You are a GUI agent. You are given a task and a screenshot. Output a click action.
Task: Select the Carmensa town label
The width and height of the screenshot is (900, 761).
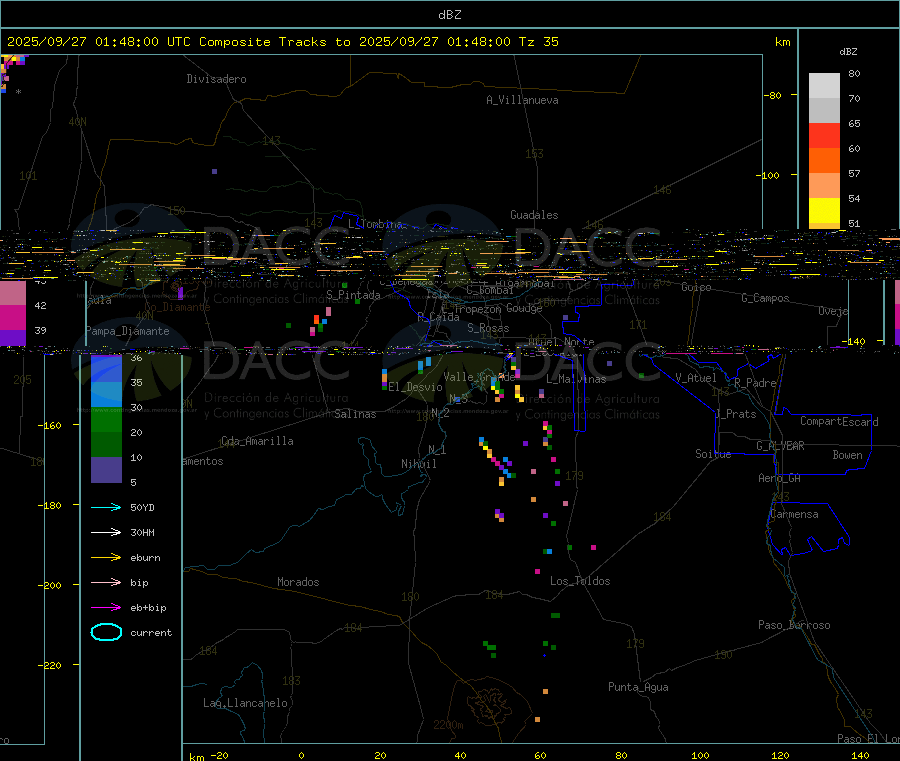coord(794,515)
